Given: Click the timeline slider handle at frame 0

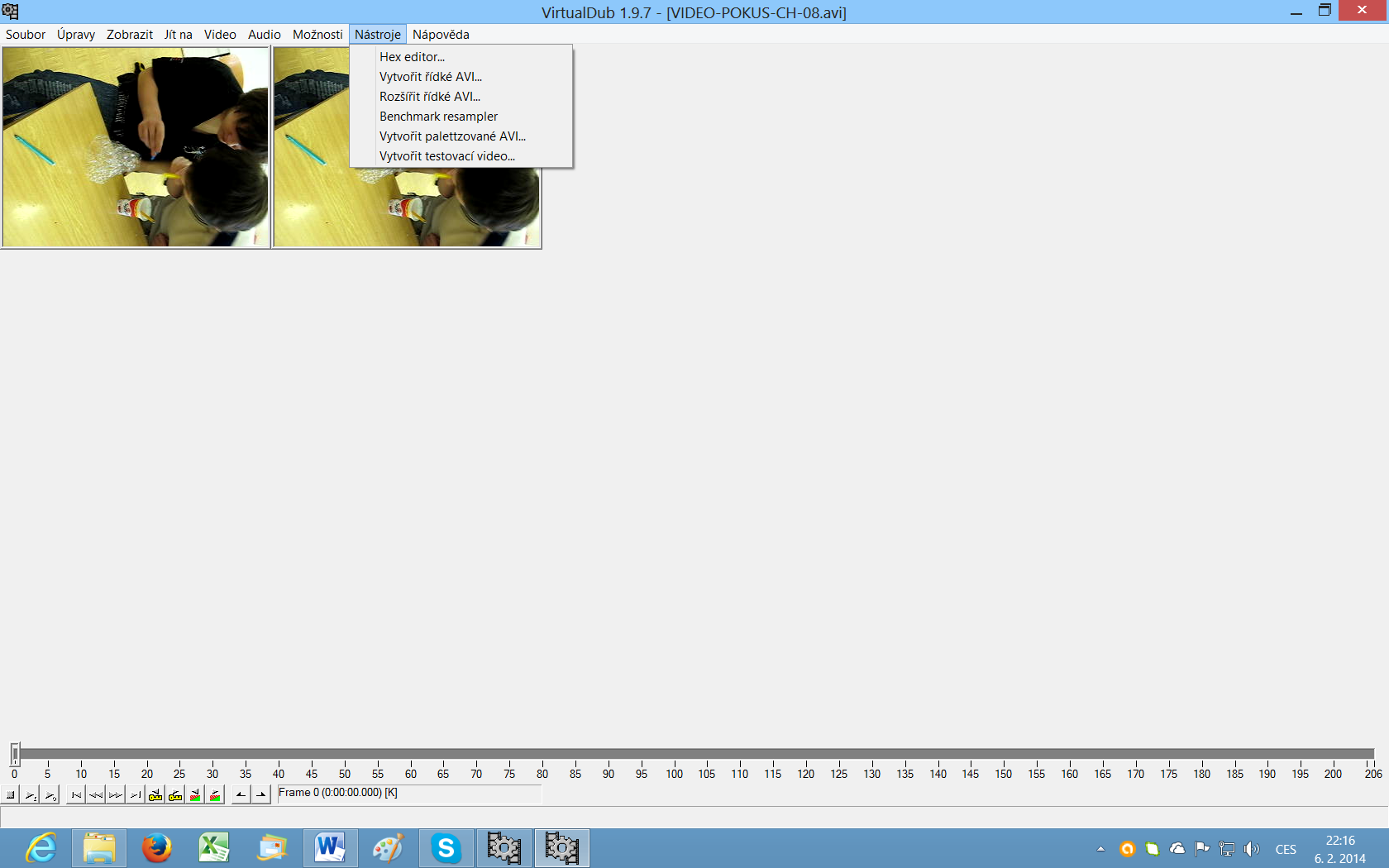Looking at the screenshot, I should (15, 753).
